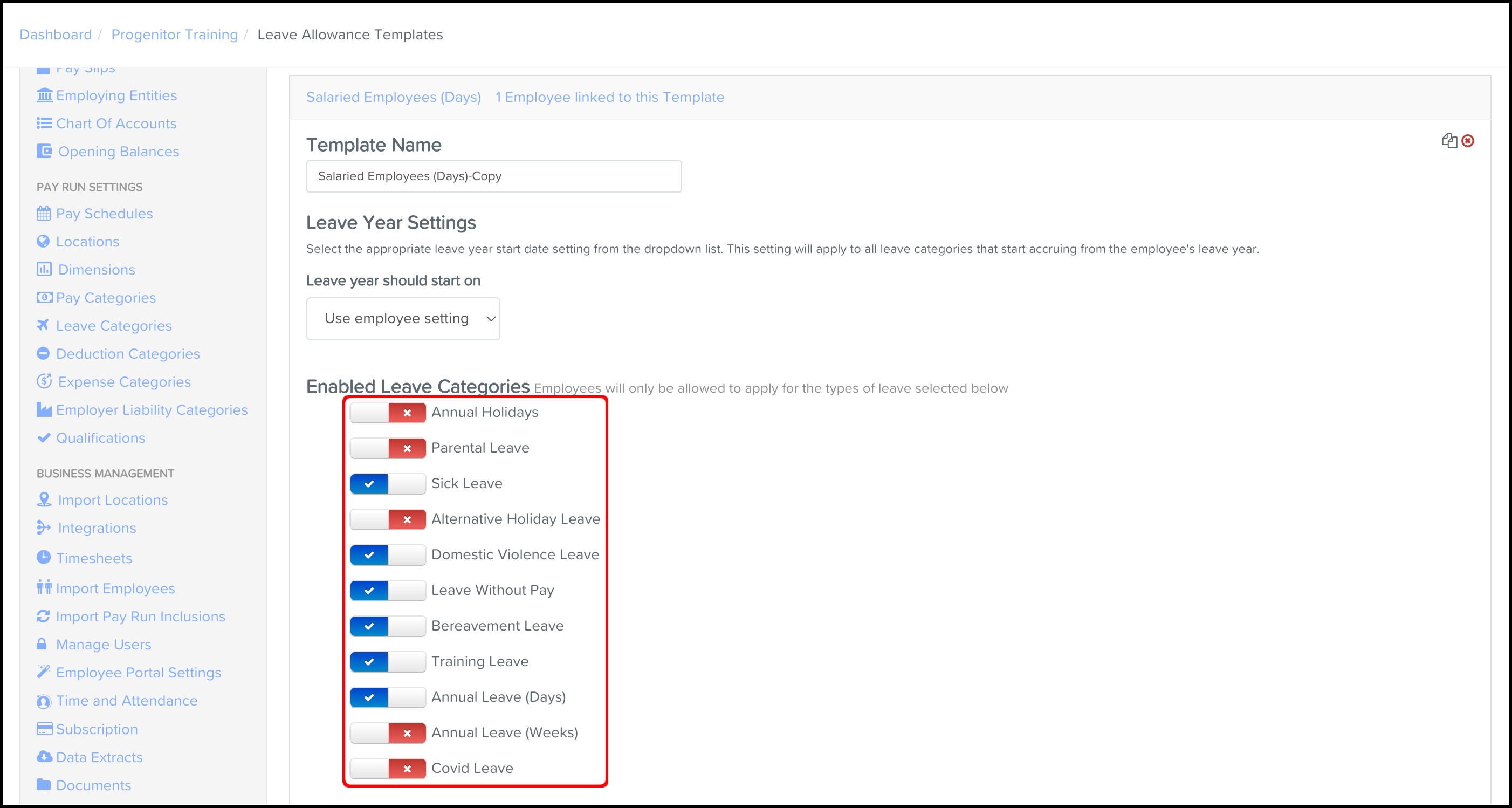Open the leave year start dropdown

pyautogui.click(x=403, y=318)
